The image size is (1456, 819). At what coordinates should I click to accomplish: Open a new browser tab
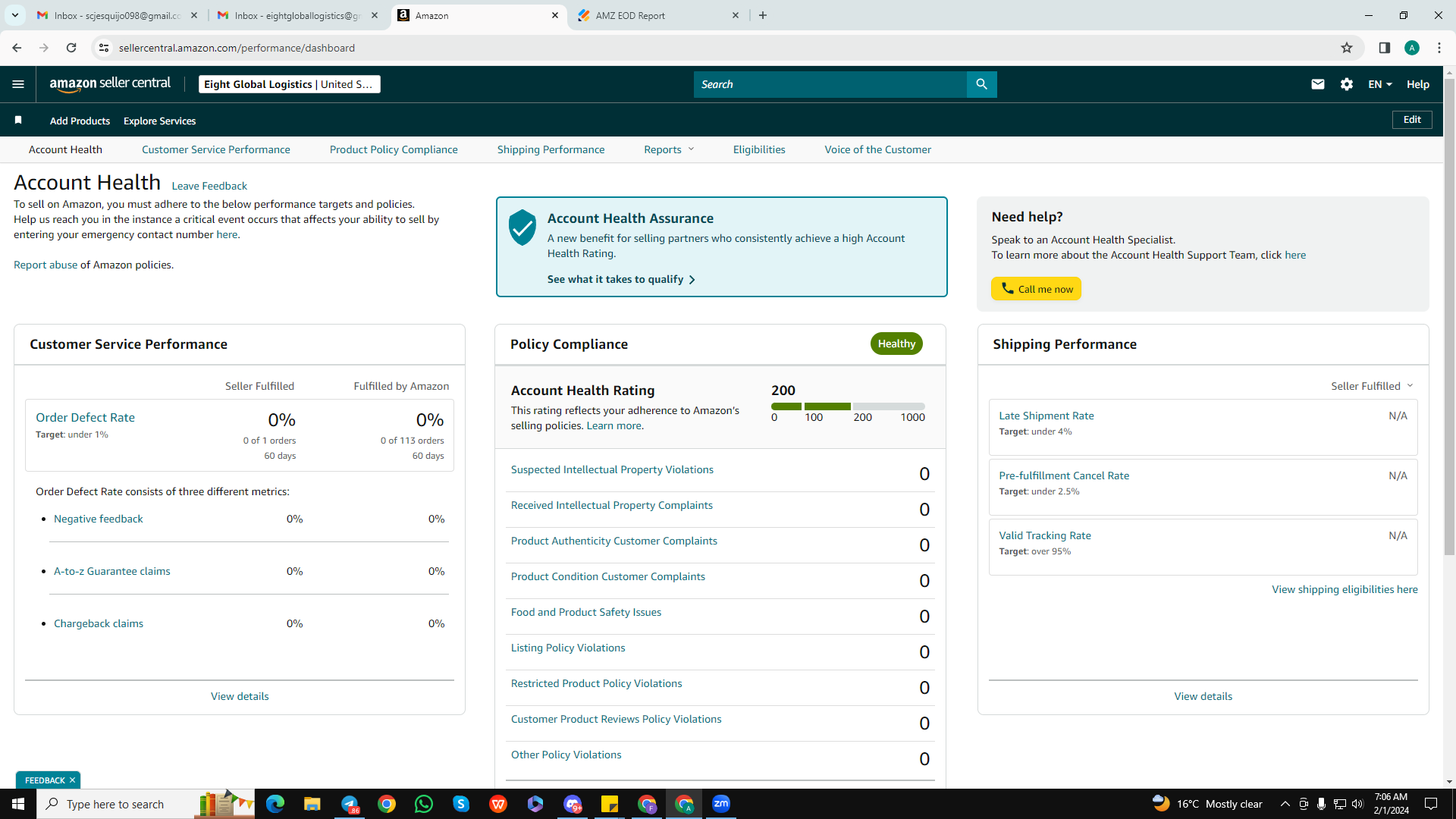(763, 15)
